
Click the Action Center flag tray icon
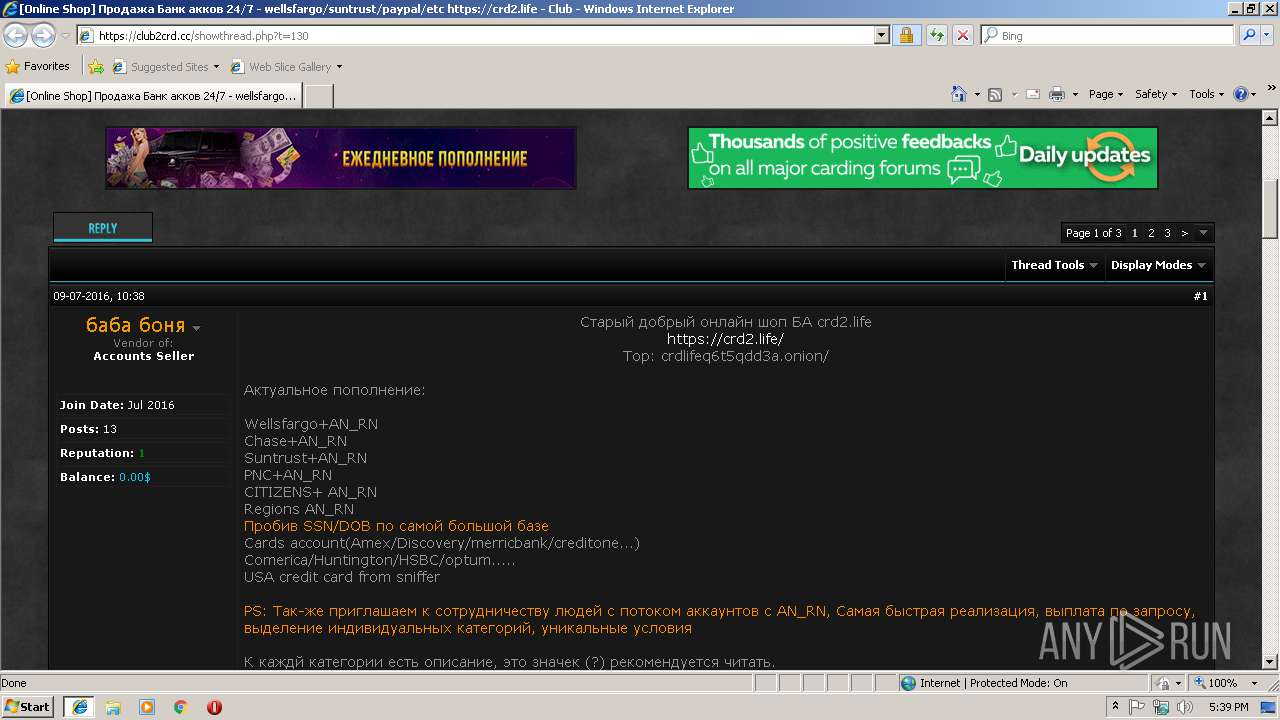pyautogui.click(x=1137, y=707)
